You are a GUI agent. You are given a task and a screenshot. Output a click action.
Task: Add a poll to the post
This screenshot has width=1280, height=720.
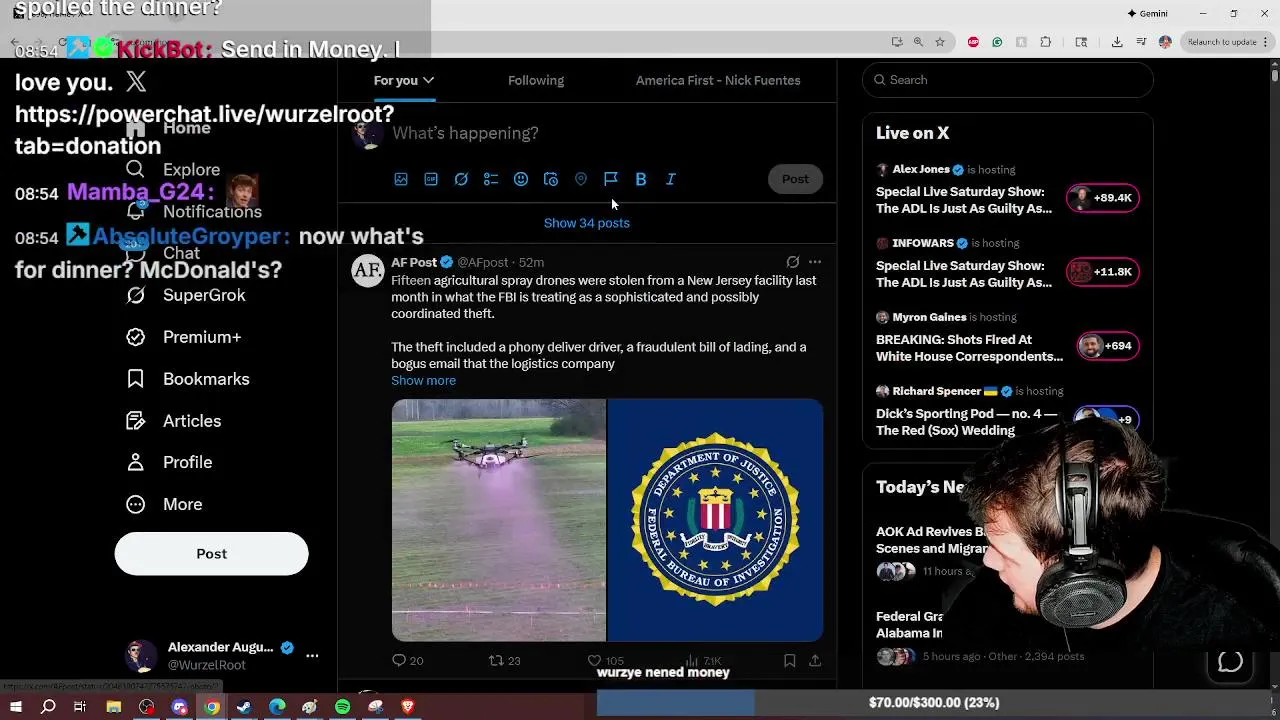point(491,179)
